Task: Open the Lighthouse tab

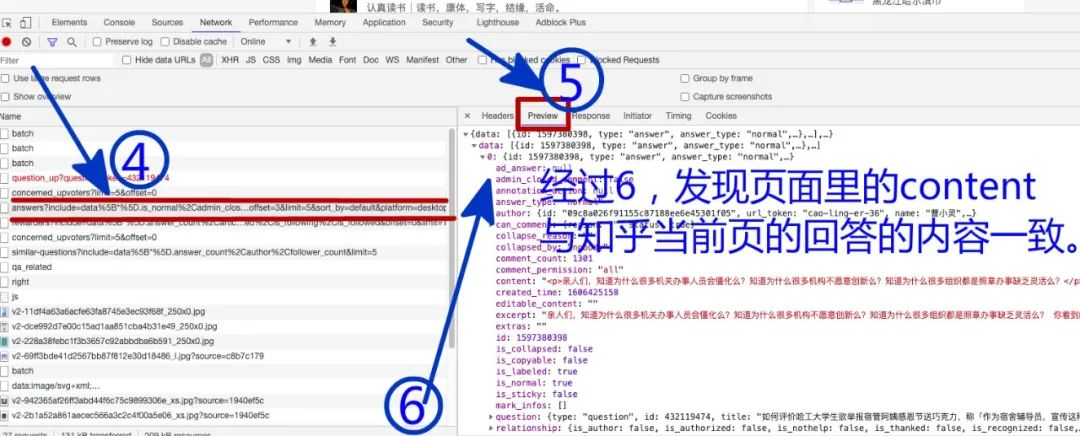Action: click(498, 23)
